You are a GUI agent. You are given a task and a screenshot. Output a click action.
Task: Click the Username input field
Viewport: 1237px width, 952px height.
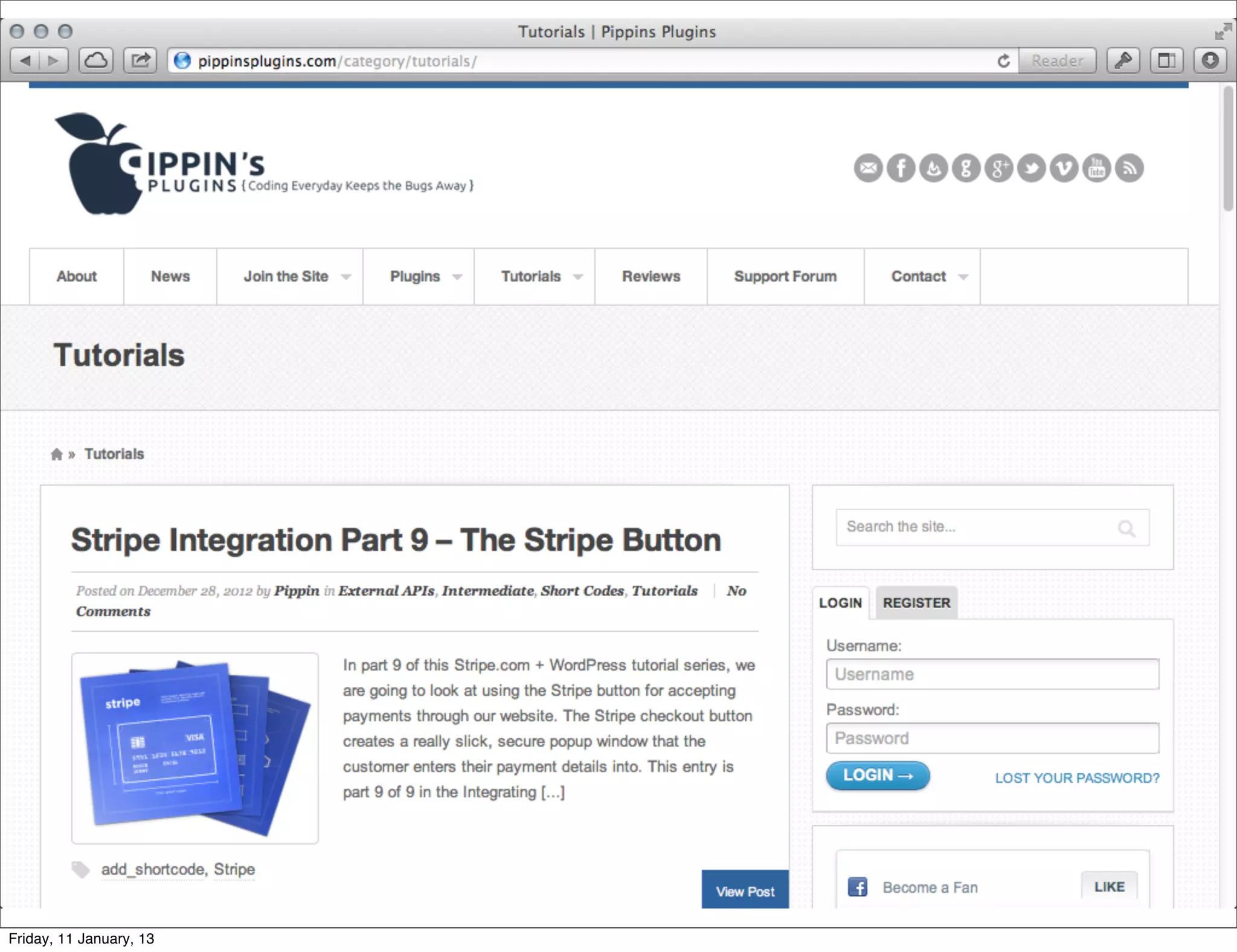[992, 674]
